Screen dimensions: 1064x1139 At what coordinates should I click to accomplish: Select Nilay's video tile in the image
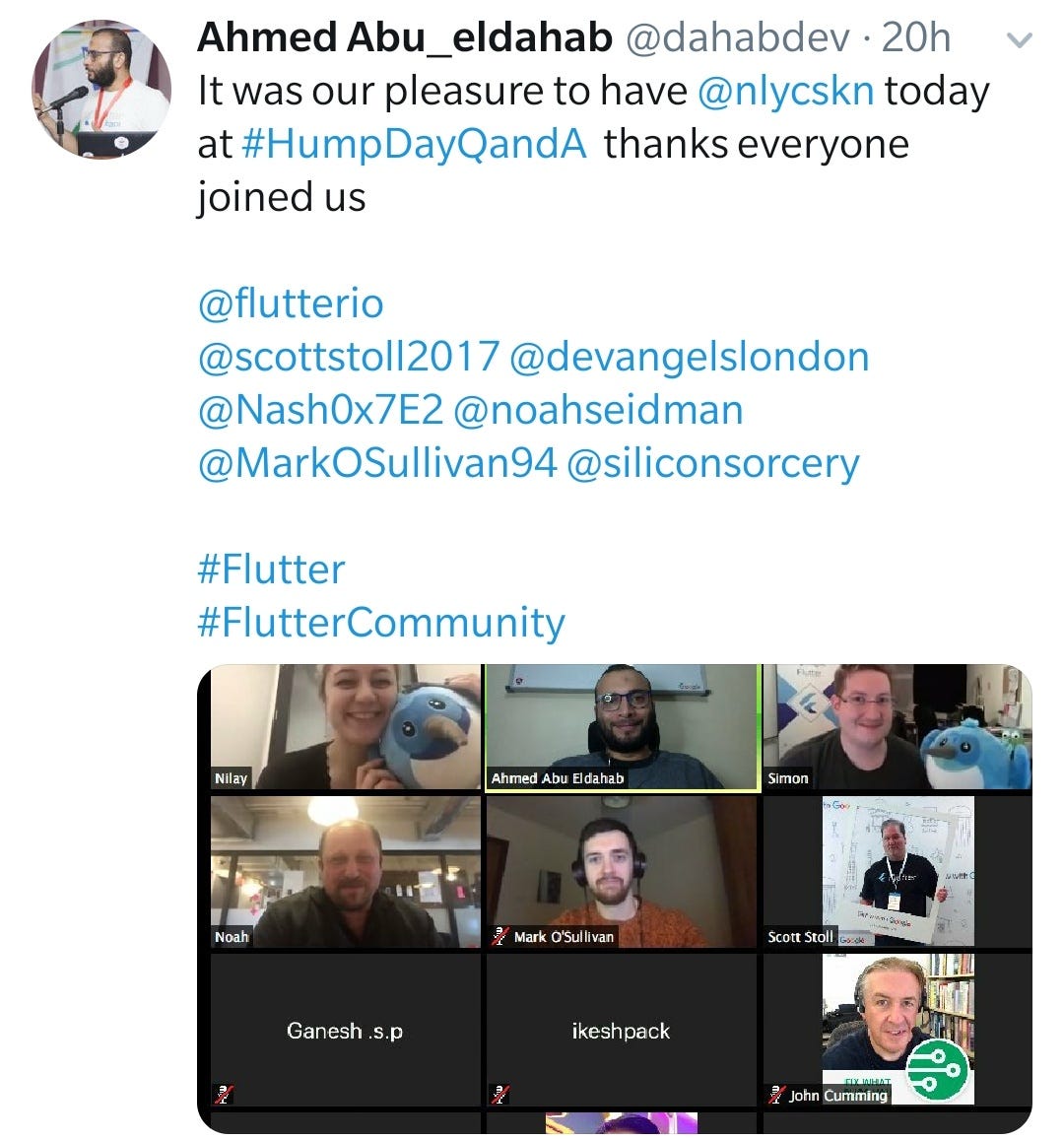click(346, 726)
